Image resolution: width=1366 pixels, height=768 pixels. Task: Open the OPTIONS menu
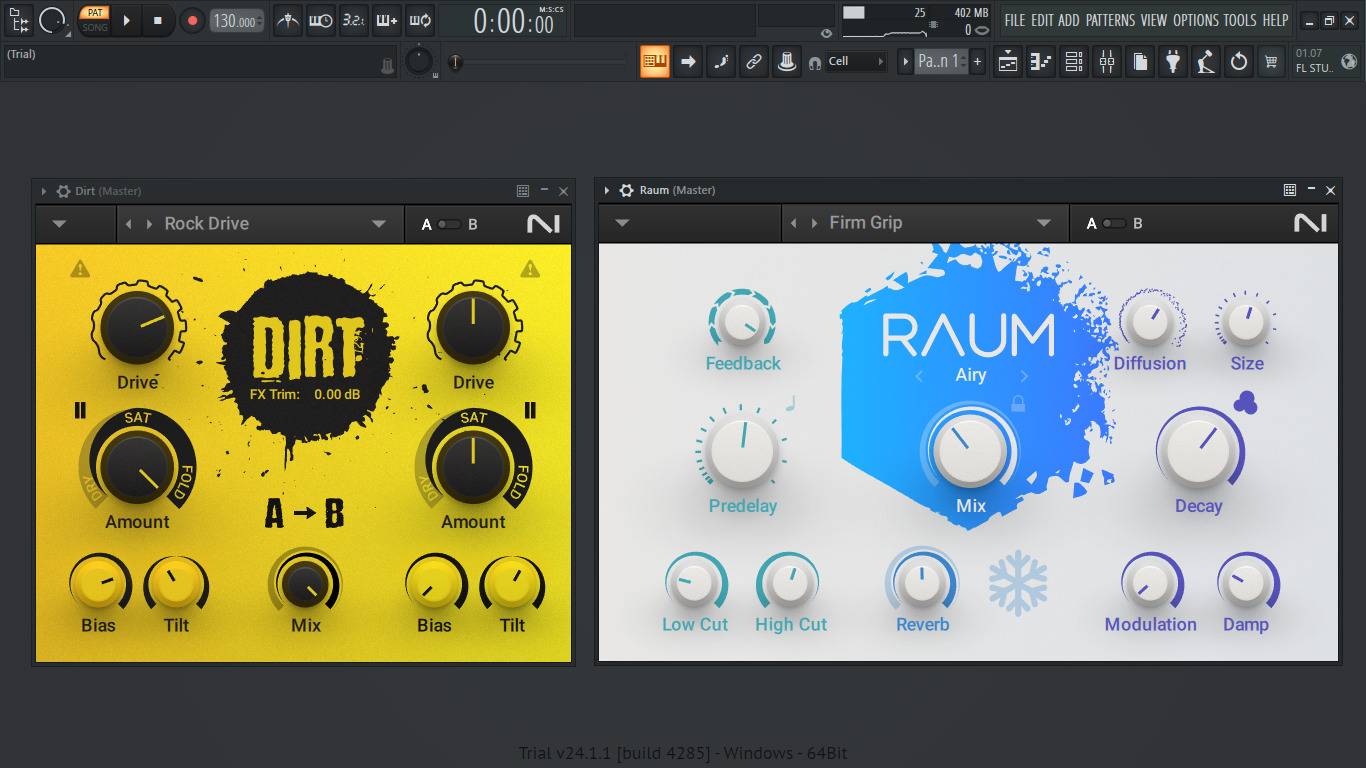point(1196,20)
